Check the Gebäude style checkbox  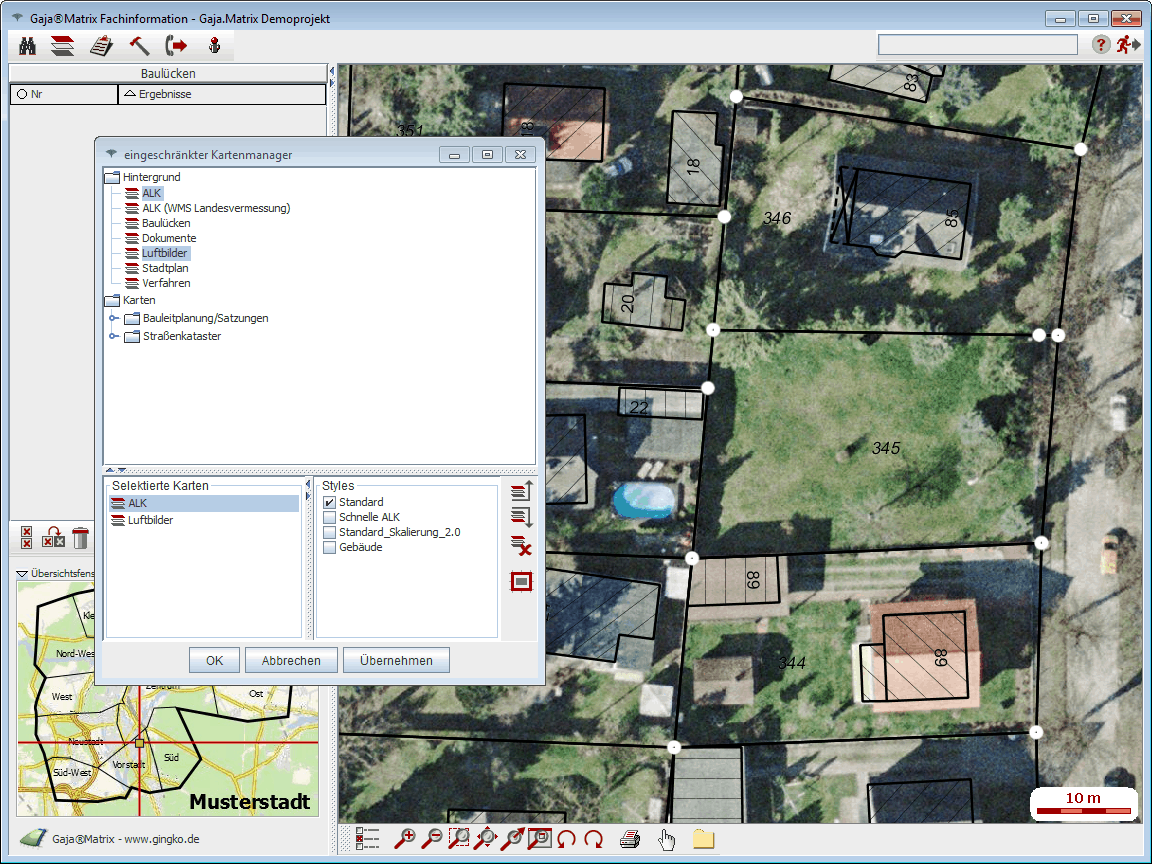point(329,547)
